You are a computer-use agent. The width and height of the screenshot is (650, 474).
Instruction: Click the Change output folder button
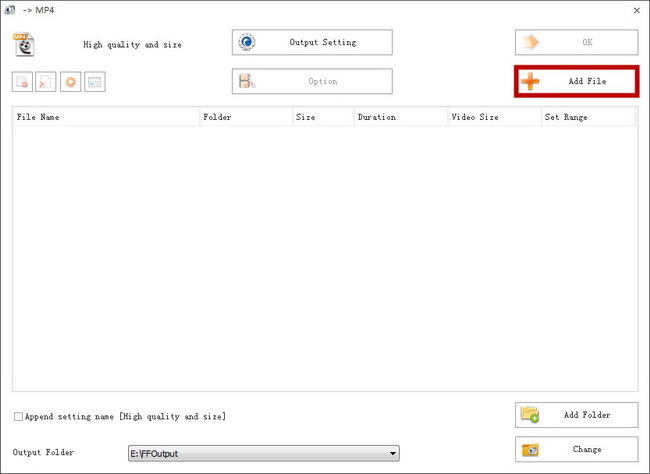(x=577, y=449)
